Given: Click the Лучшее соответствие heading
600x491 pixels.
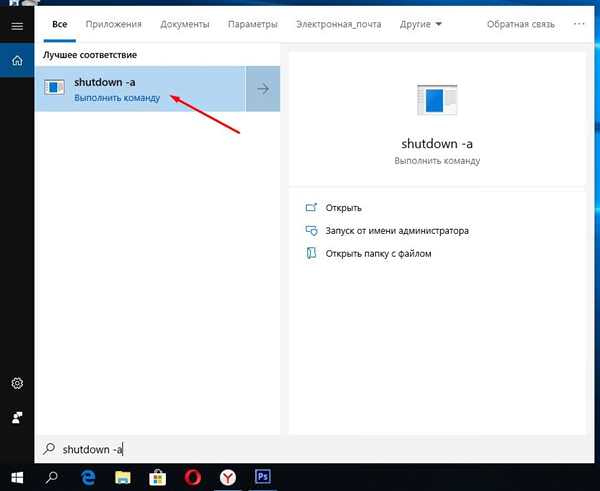Looking at the screenshot, I should tap(90, 55).
